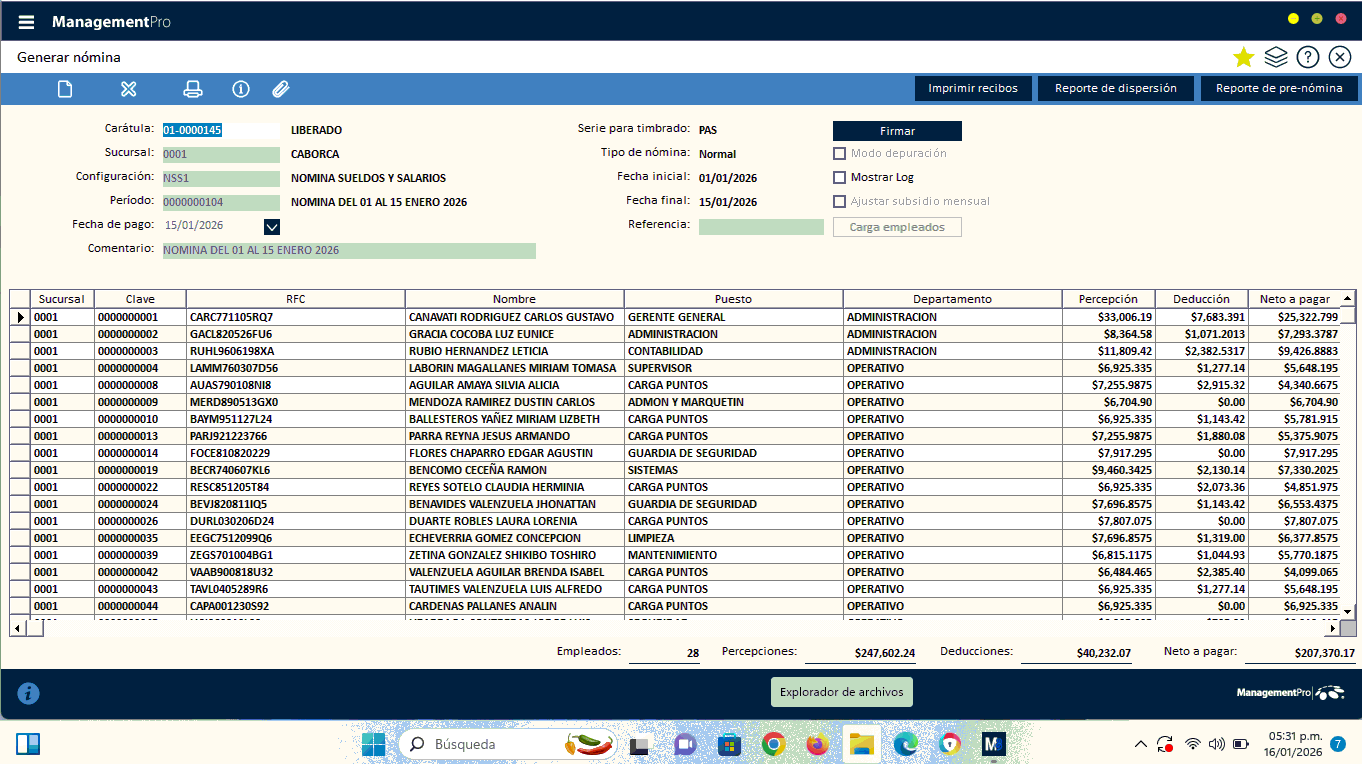Click the paperclip attachment icon
The width and height of the screenshot is (1362, 764).
point(281,89)
